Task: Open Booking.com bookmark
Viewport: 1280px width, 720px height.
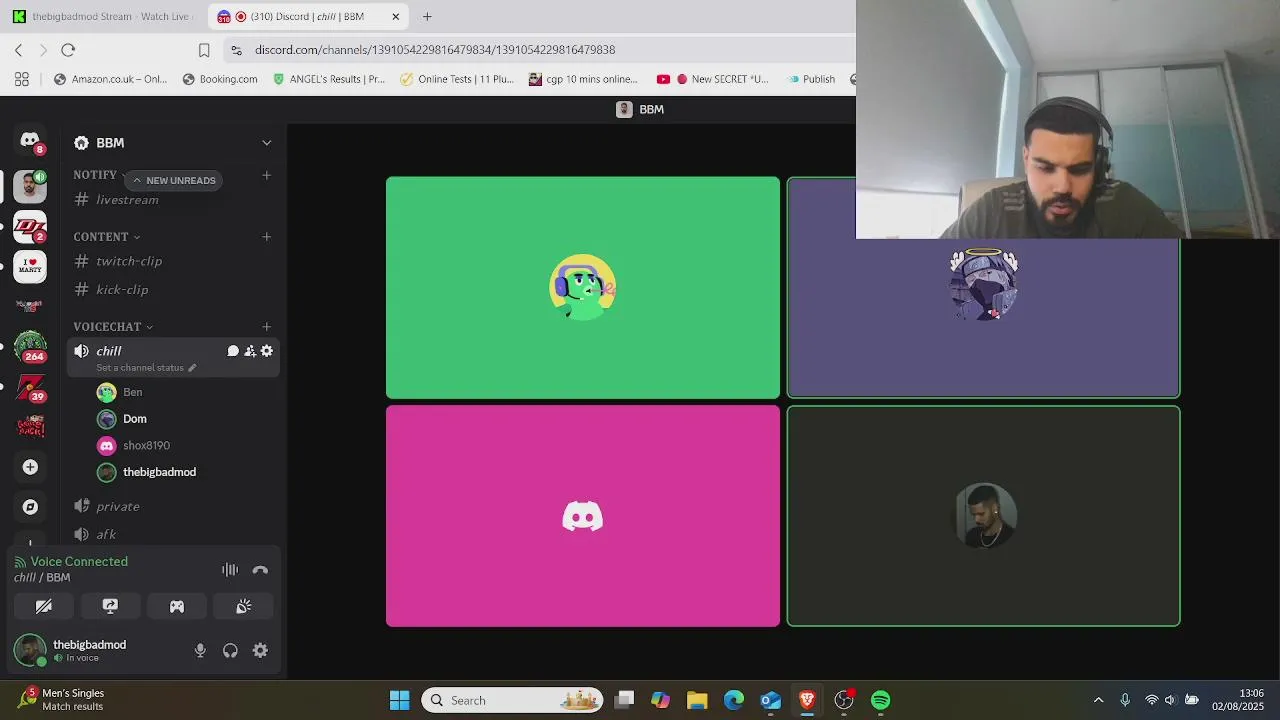Action: [220, 79]
